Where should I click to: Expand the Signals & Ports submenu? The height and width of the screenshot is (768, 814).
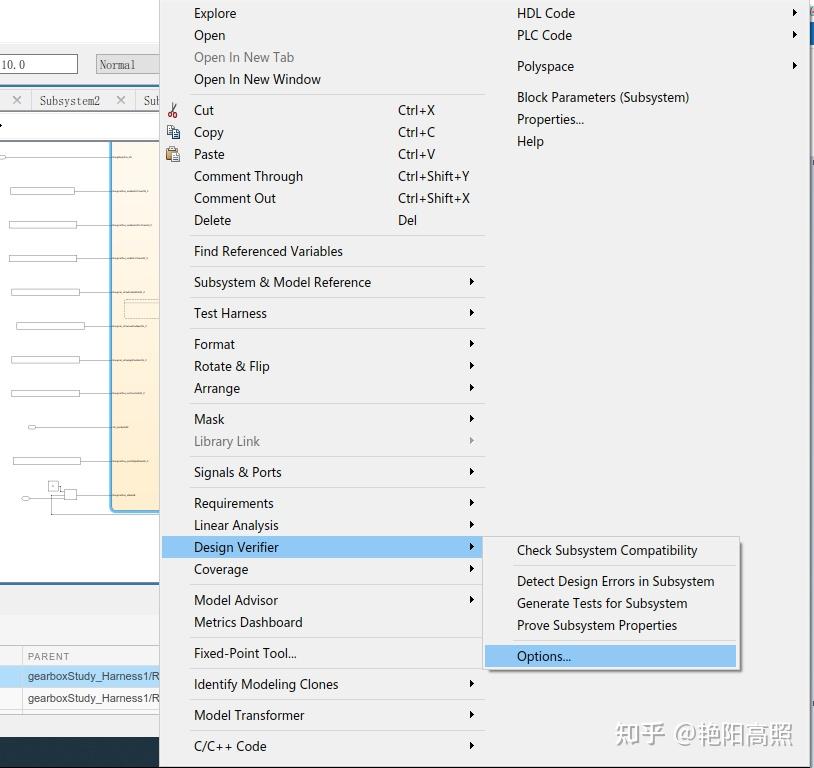tap(471, 472)
